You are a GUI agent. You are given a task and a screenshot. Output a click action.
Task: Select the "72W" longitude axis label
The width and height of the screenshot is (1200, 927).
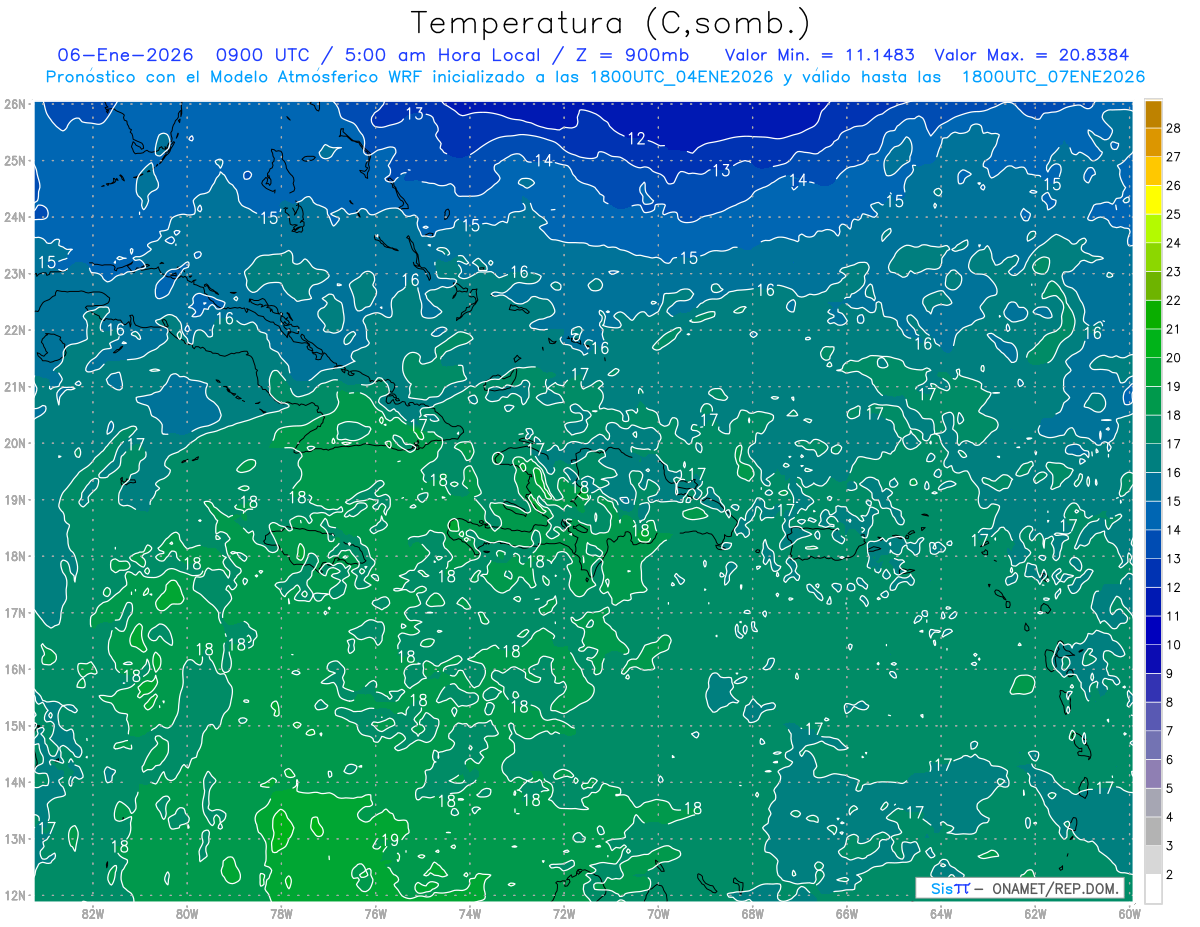point(564,914)
